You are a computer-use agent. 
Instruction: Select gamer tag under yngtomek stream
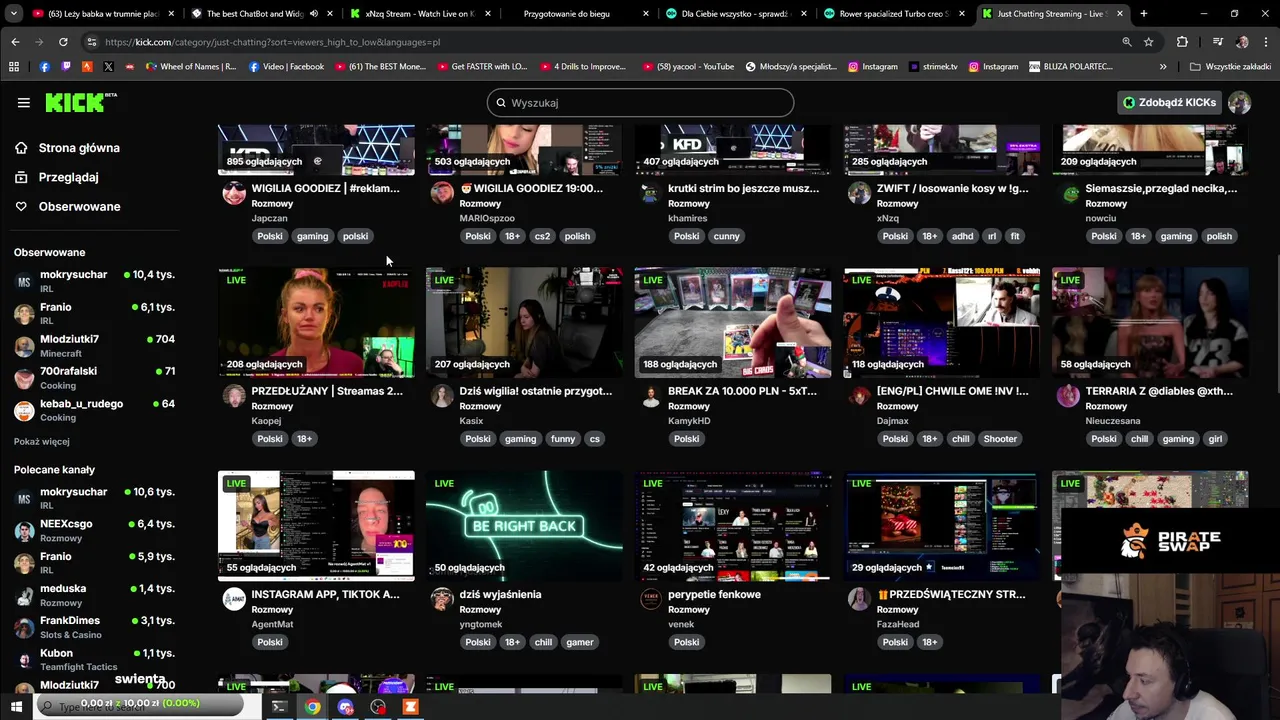click(x=580, y=642)
